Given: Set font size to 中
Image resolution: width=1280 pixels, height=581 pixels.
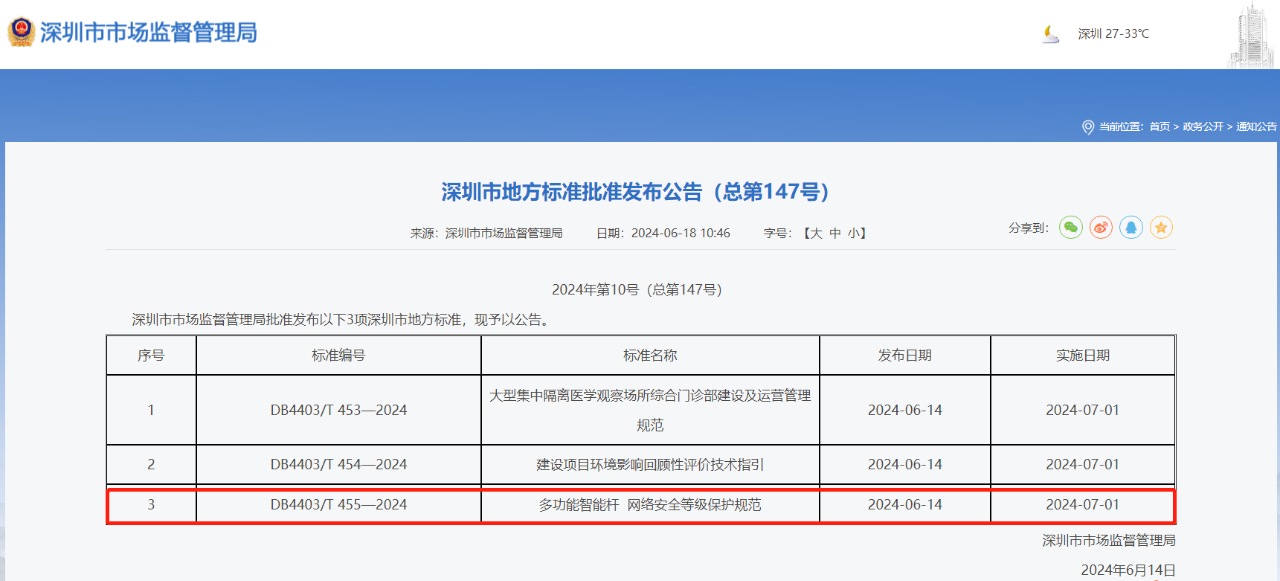Looking at the screenshot, I should coord(835,233).
